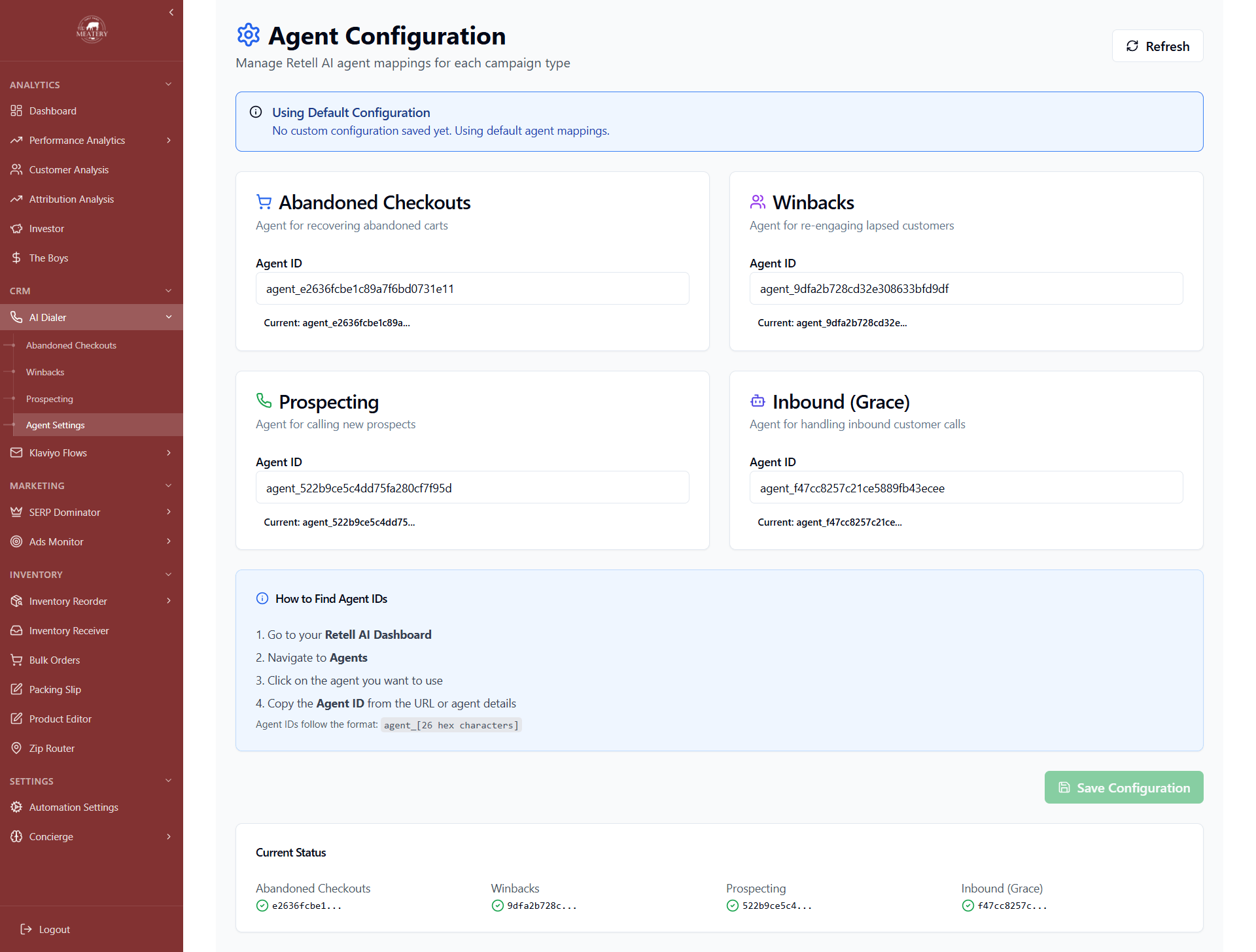The height and width of the screenshot is (952, 1256).
Task: Select the Ads Monitor target icon
Action: point(17,541)
